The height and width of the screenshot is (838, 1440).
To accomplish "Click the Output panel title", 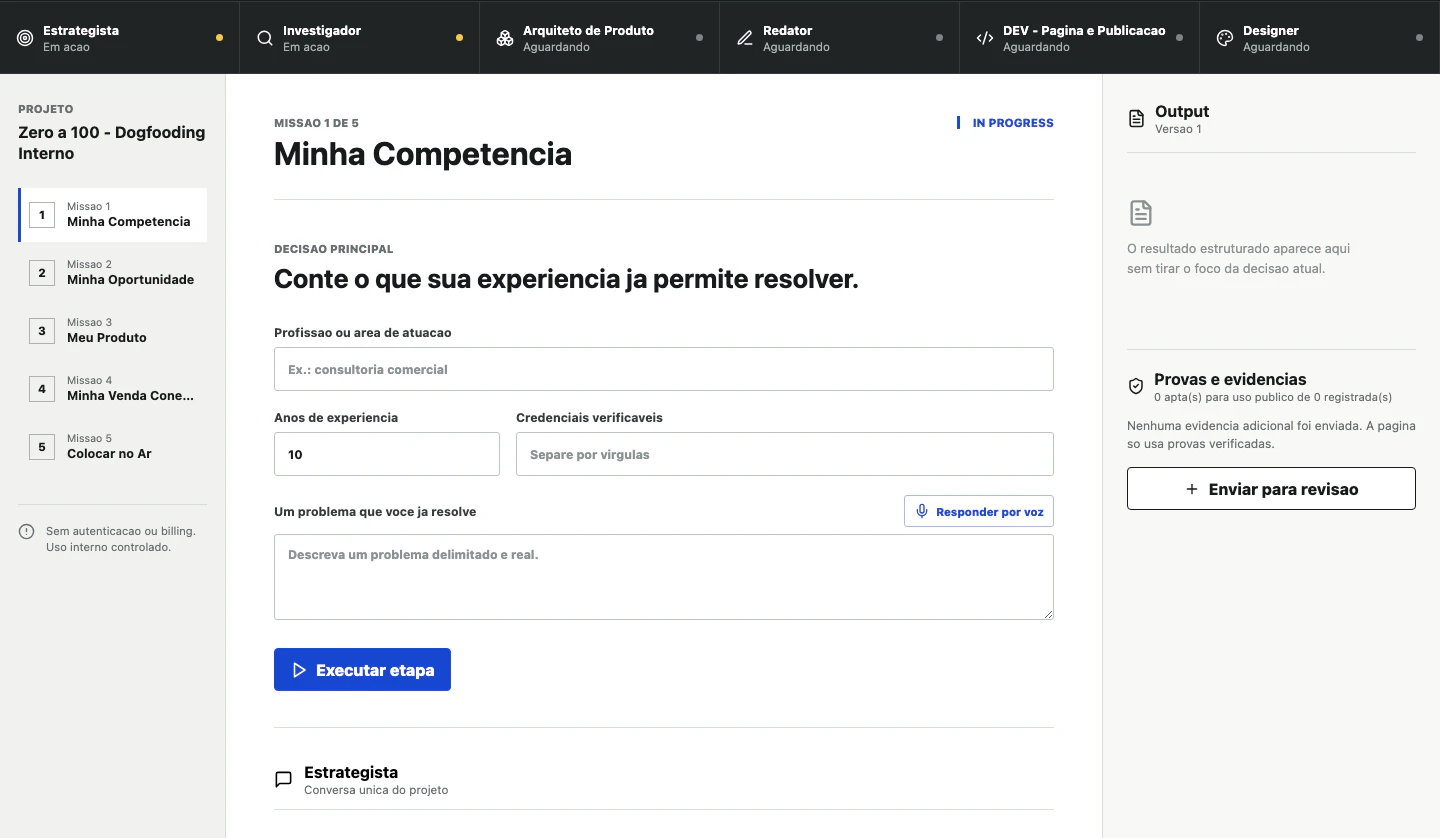I will point(1182,111).
